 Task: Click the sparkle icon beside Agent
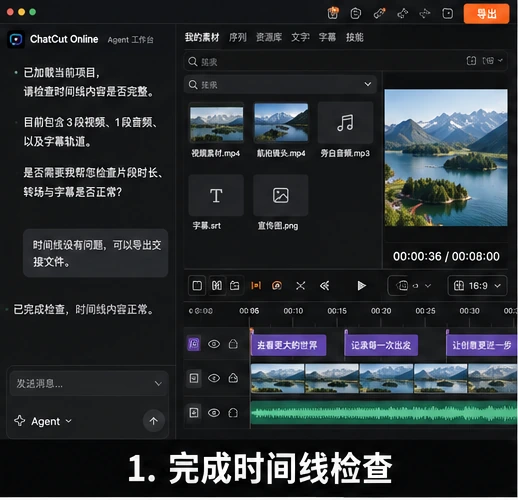point(19,421)
